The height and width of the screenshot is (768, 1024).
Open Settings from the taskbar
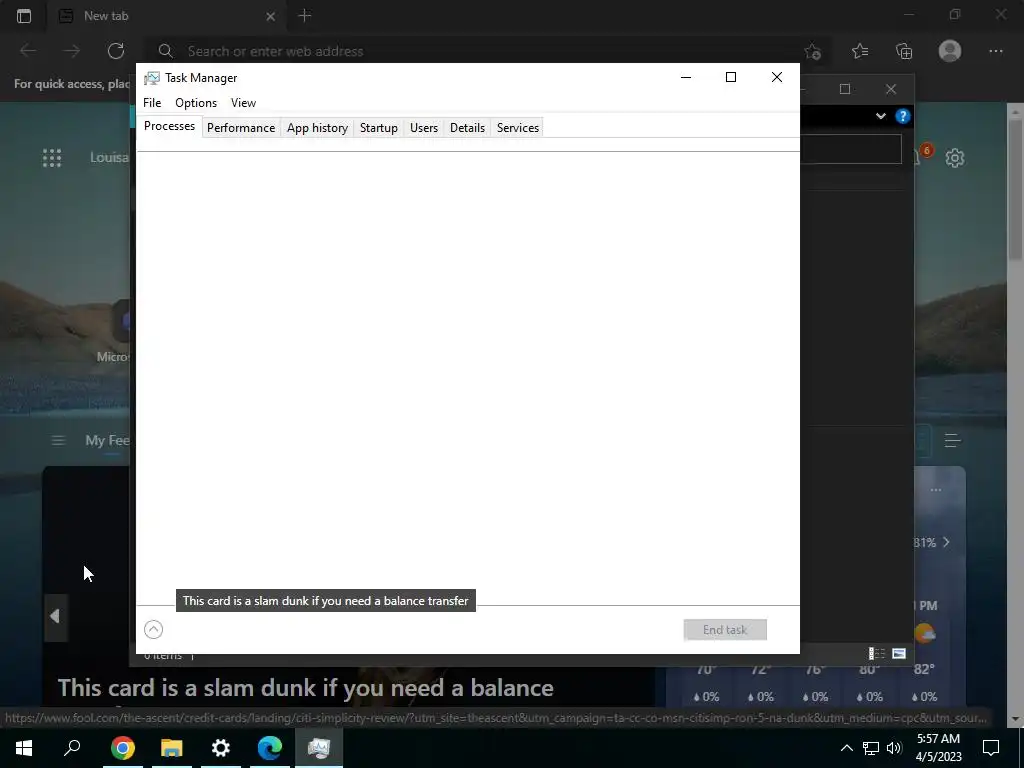coord(221,748)
